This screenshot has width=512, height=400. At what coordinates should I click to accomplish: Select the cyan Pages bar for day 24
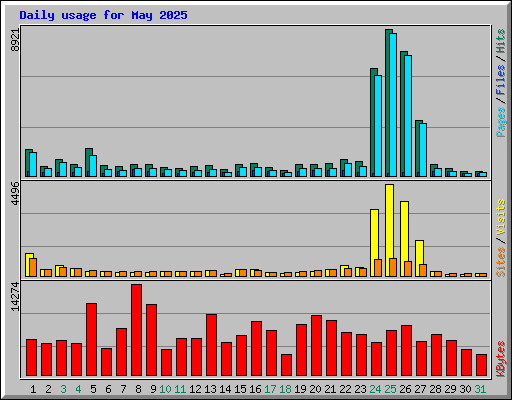pyautogui.click(x=378, y=126)
